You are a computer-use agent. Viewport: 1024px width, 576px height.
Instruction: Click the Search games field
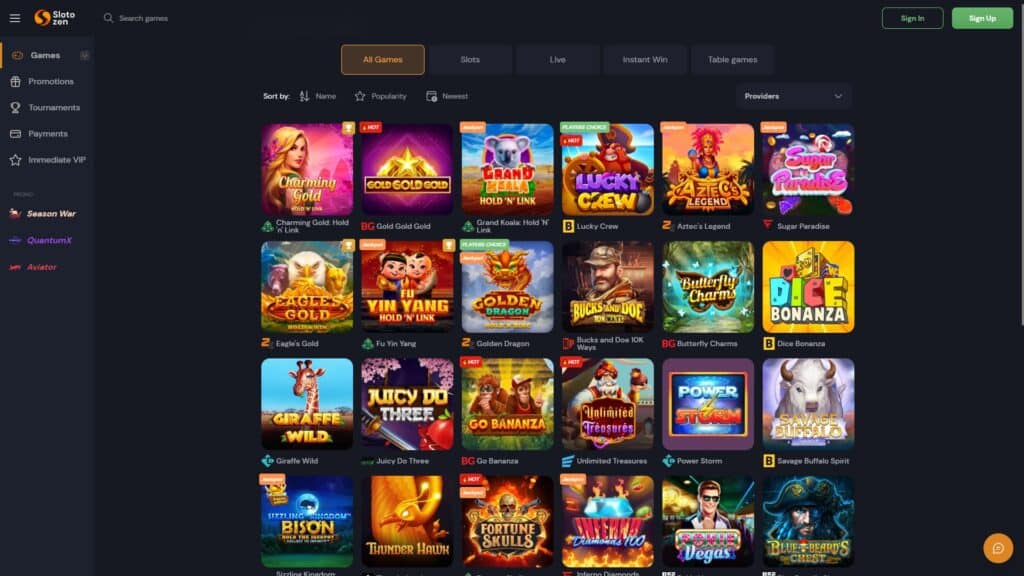coord(170,18)
